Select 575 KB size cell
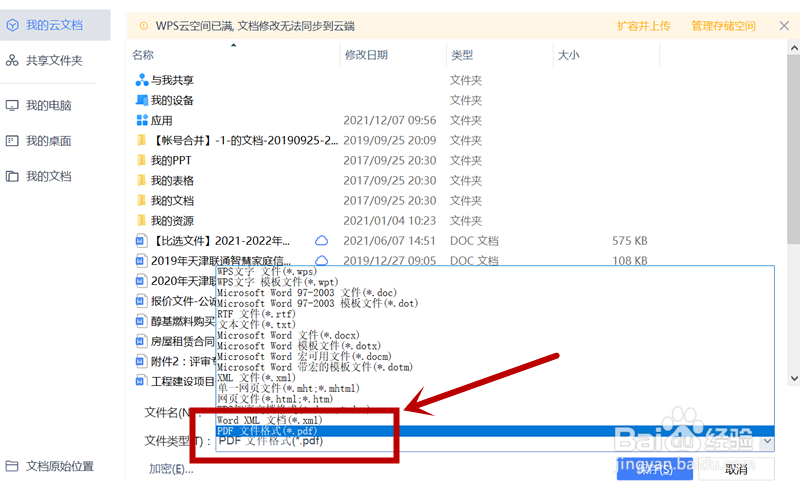Viewport: 800px width, 492px height. tap(630, 241)
